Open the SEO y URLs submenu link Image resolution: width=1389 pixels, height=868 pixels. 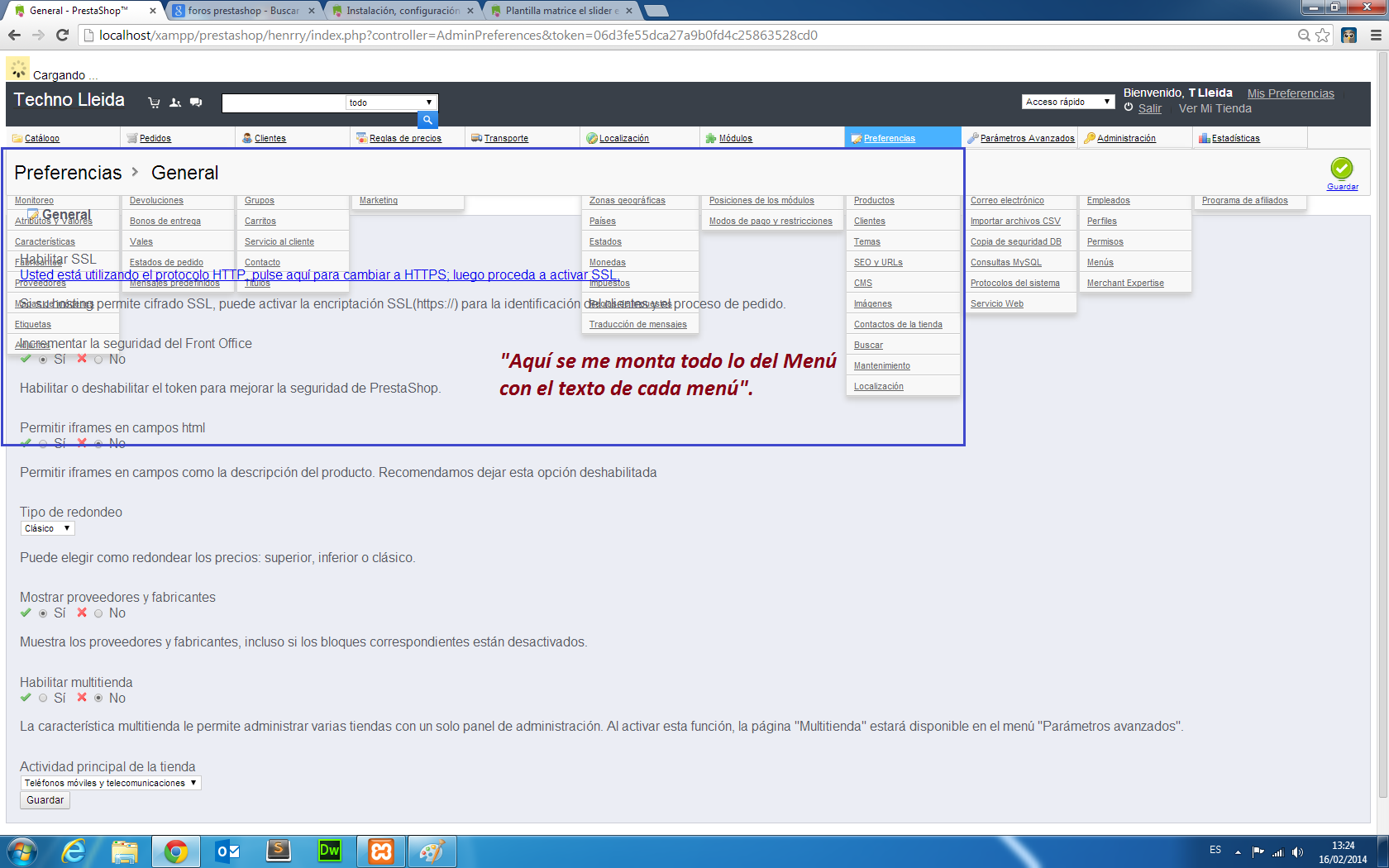(878, 262)
